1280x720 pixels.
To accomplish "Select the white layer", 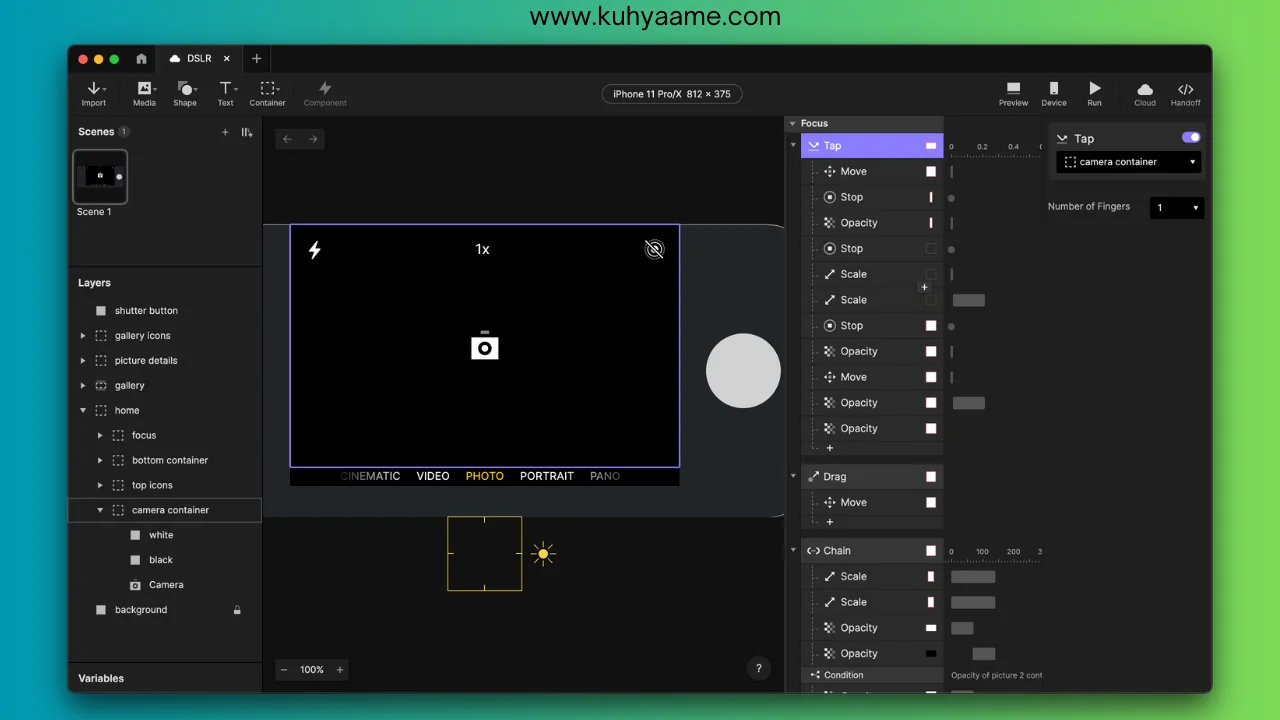I will [x=165, y=536].
